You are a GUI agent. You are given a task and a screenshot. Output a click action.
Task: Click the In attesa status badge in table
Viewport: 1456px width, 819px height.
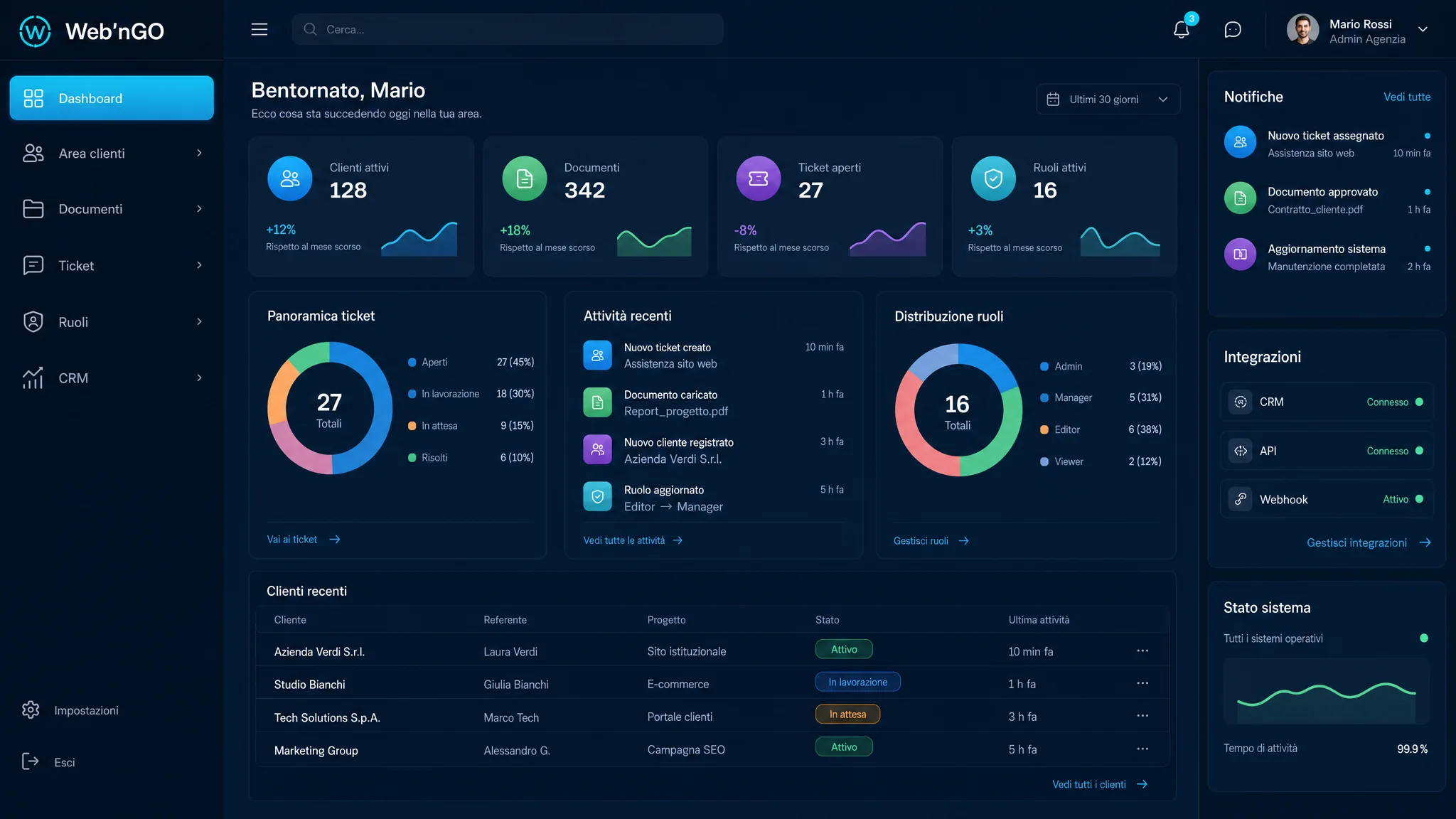click(x=847, y=714)
